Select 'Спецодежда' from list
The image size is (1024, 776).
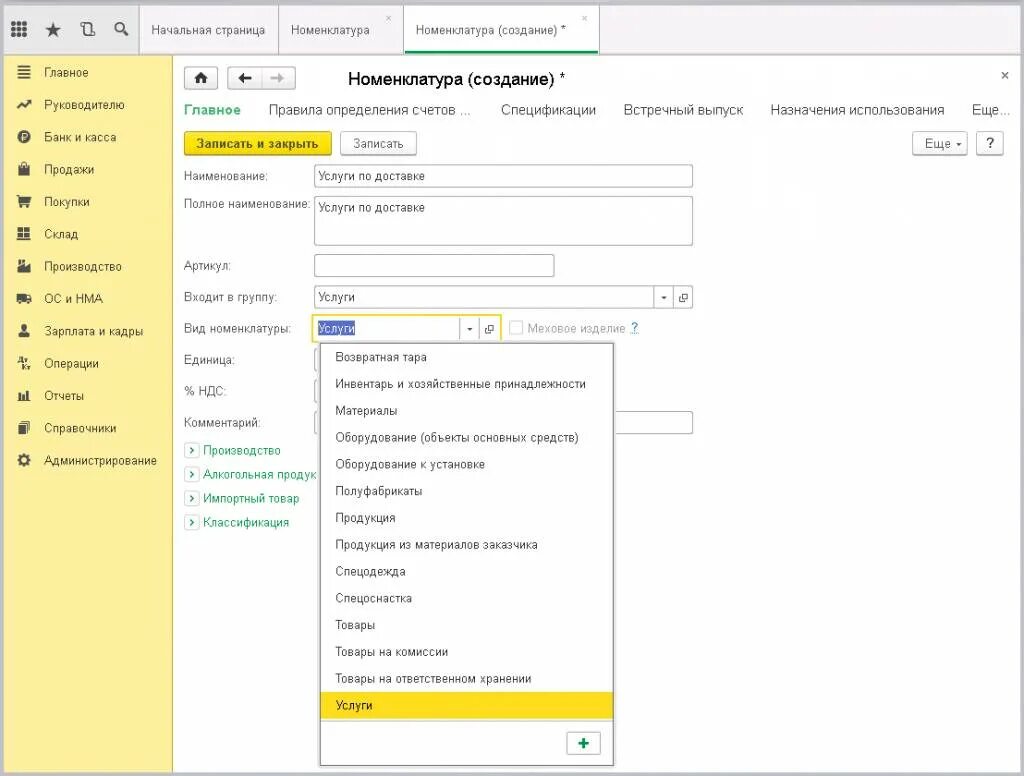tap(466, 572)
